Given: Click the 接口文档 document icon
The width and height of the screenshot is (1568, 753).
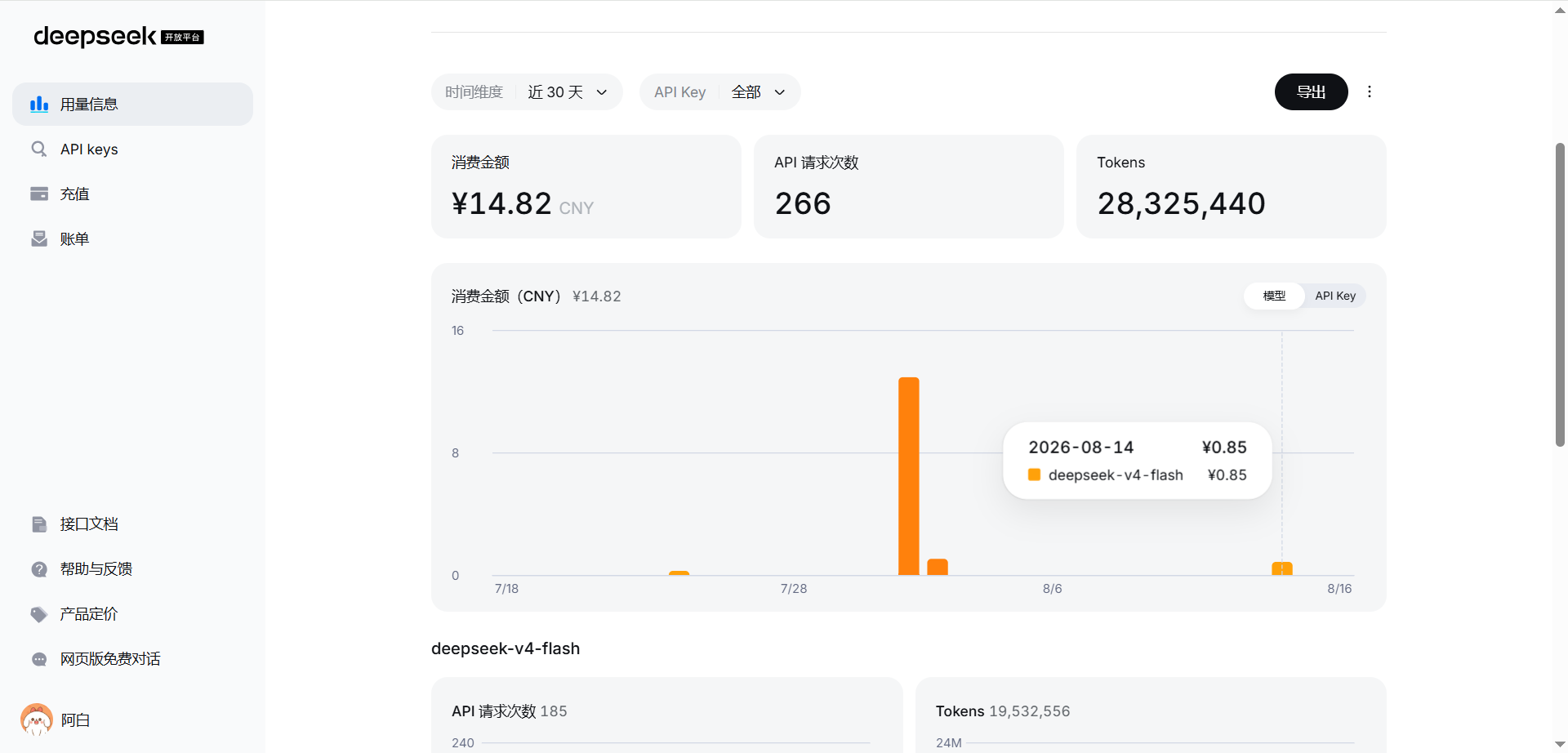Looking at the screenshot, I should (x=39, y=524).
